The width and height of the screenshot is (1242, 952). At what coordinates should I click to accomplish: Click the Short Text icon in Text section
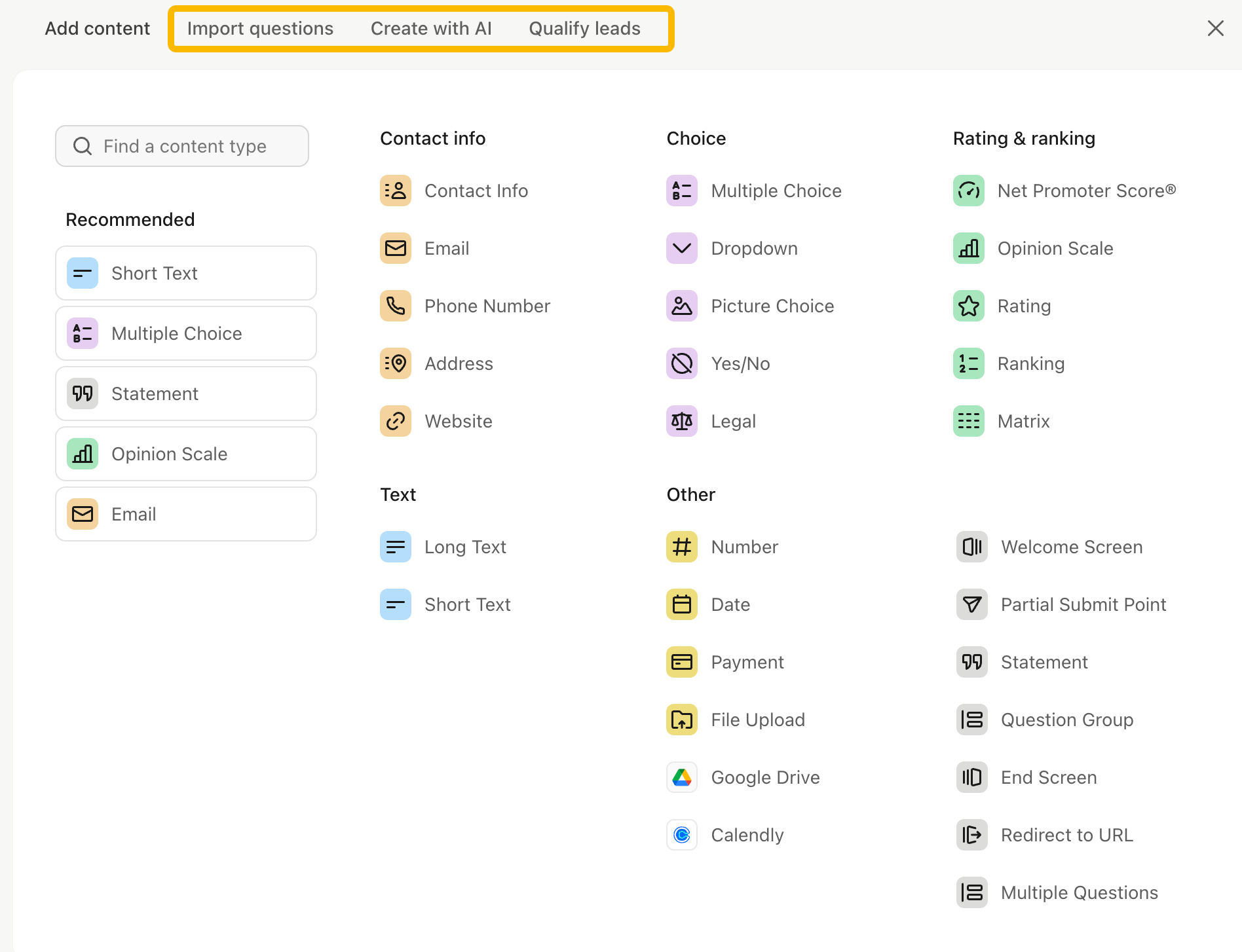[x=396, y=604]
